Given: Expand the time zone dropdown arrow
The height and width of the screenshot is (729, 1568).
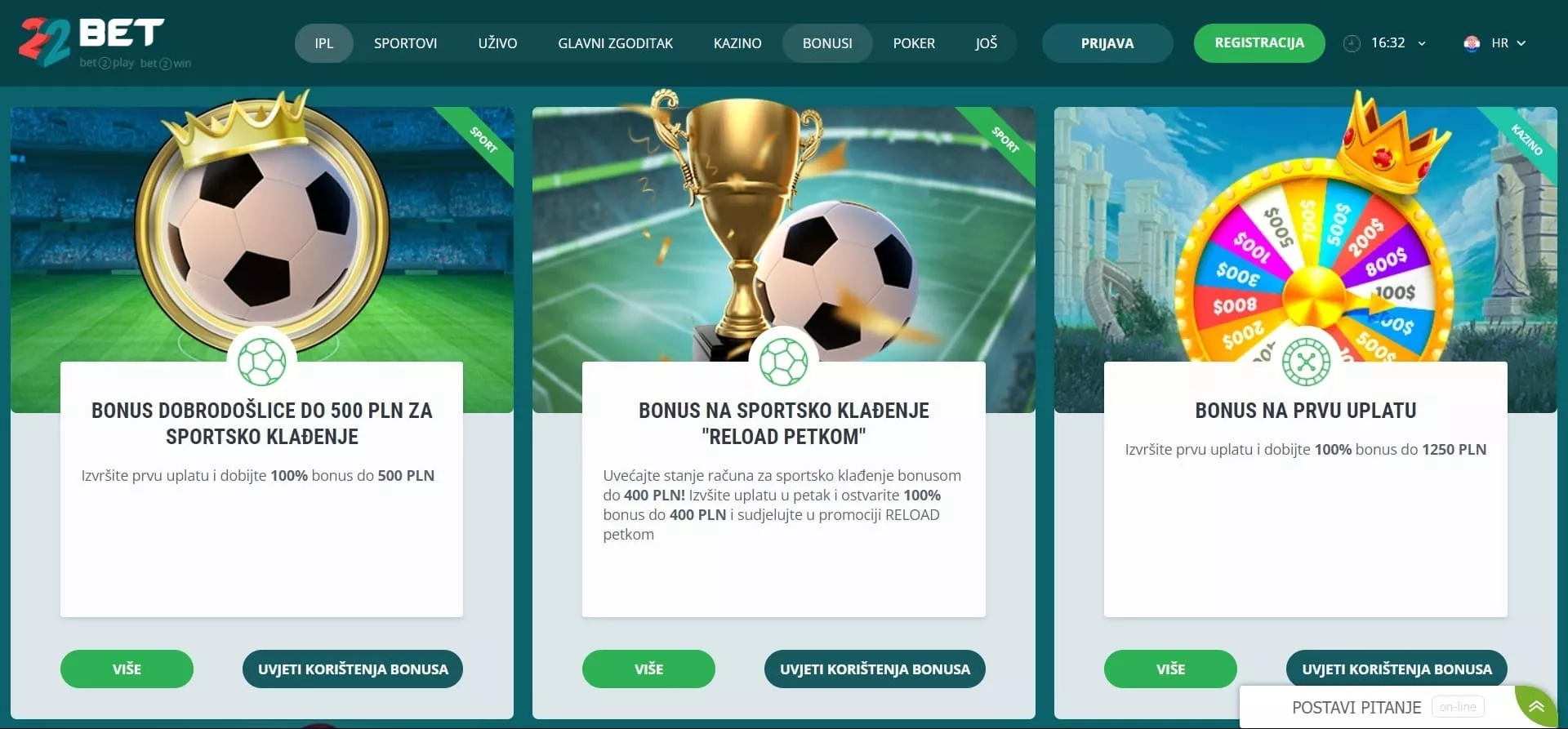Looking at the screenshot, I should 1422,43.
